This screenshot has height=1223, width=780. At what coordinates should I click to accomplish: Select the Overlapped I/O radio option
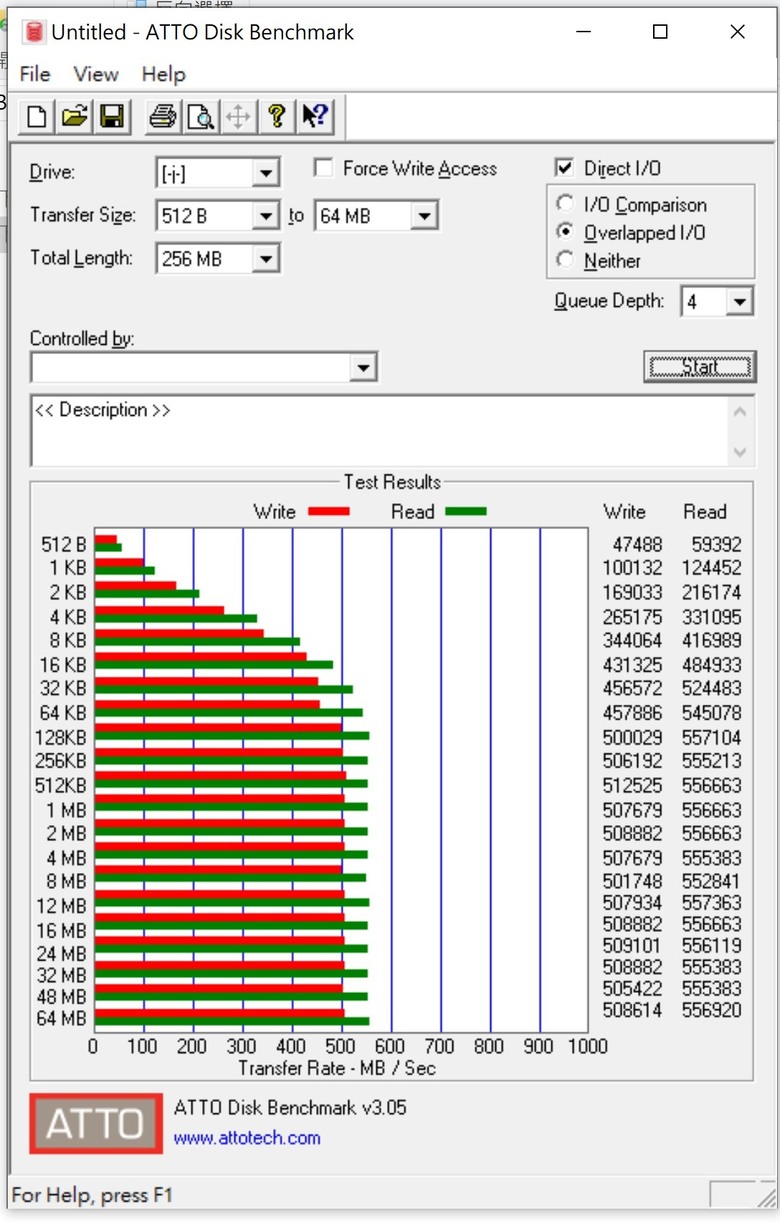pyautogui.click(x=565, y=232)
